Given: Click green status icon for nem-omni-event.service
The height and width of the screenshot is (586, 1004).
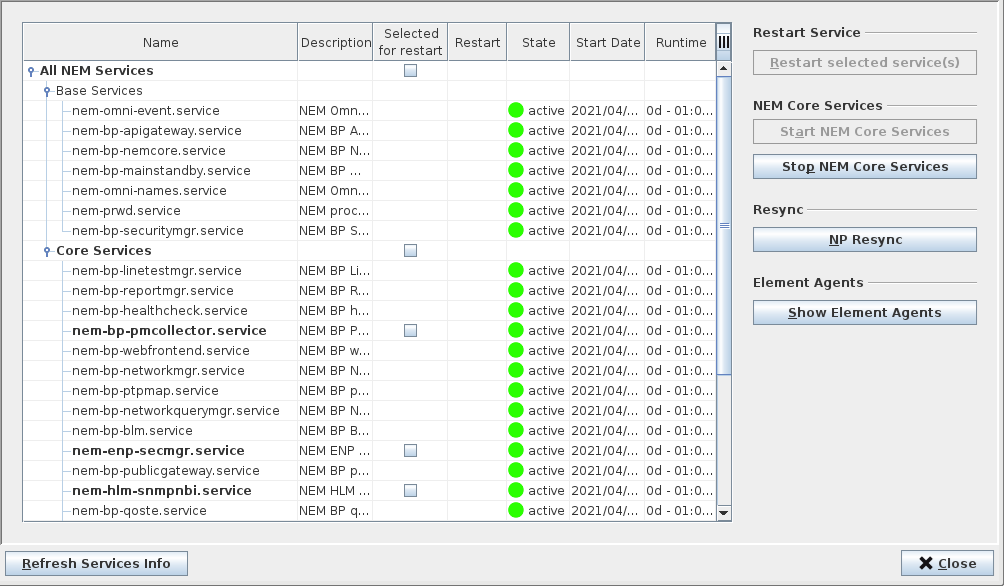Looking at the screenshot, I should (x=516, y=111).
